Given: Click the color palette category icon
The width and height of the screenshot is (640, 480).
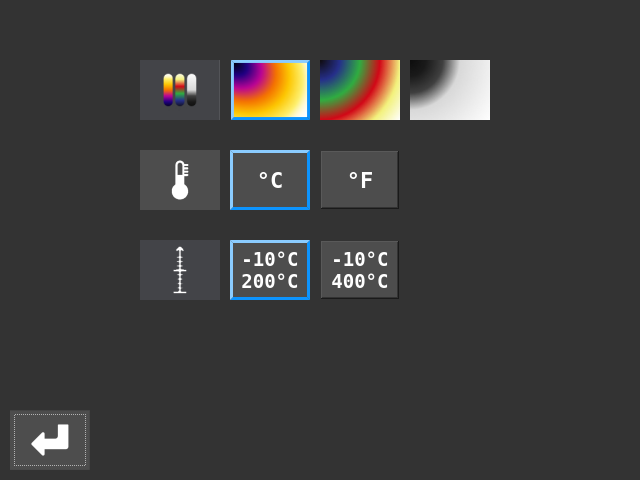Looking at the screenshot, I should pos(180,90).
